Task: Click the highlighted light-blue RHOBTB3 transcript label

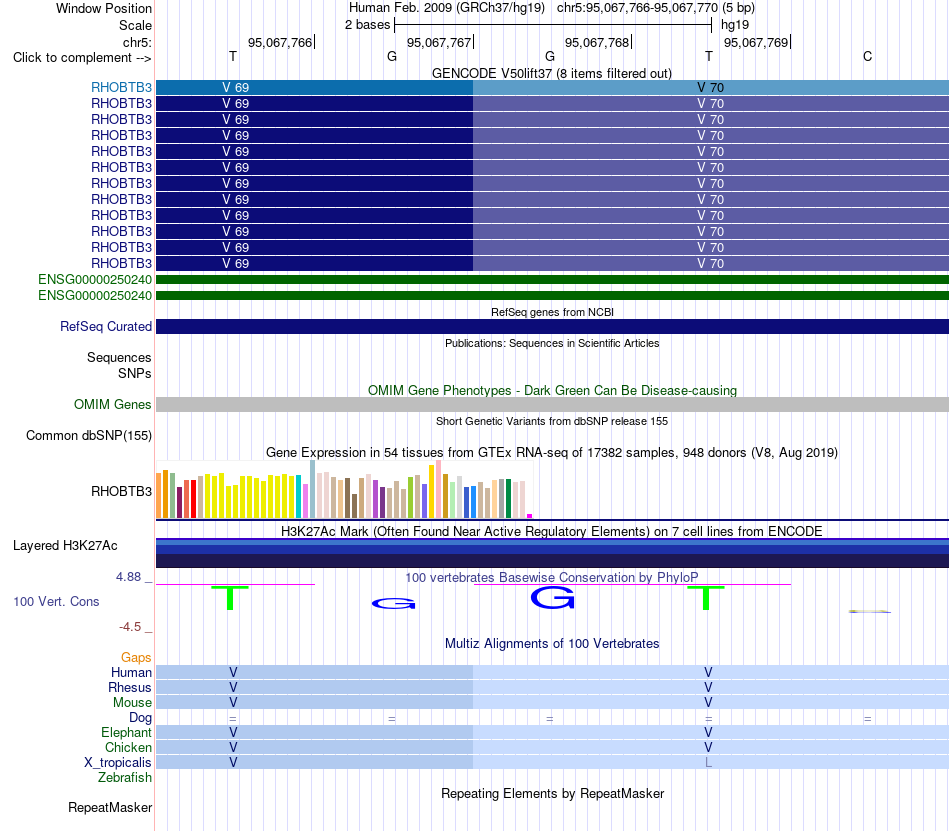Action: point(121,87)
